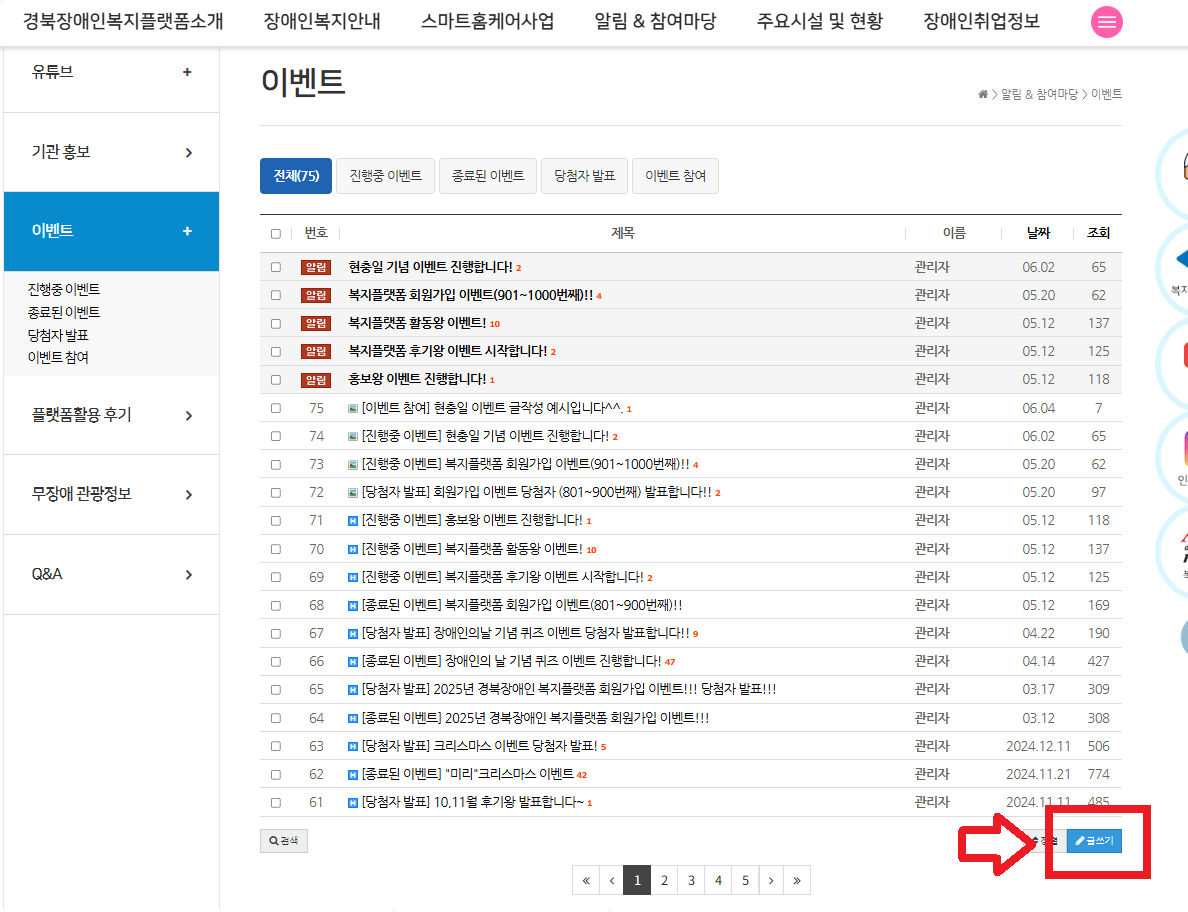The height and width of the screenshot is (912, 1188).
Task: Click the image icon on post 75
Action: point(352,408)
